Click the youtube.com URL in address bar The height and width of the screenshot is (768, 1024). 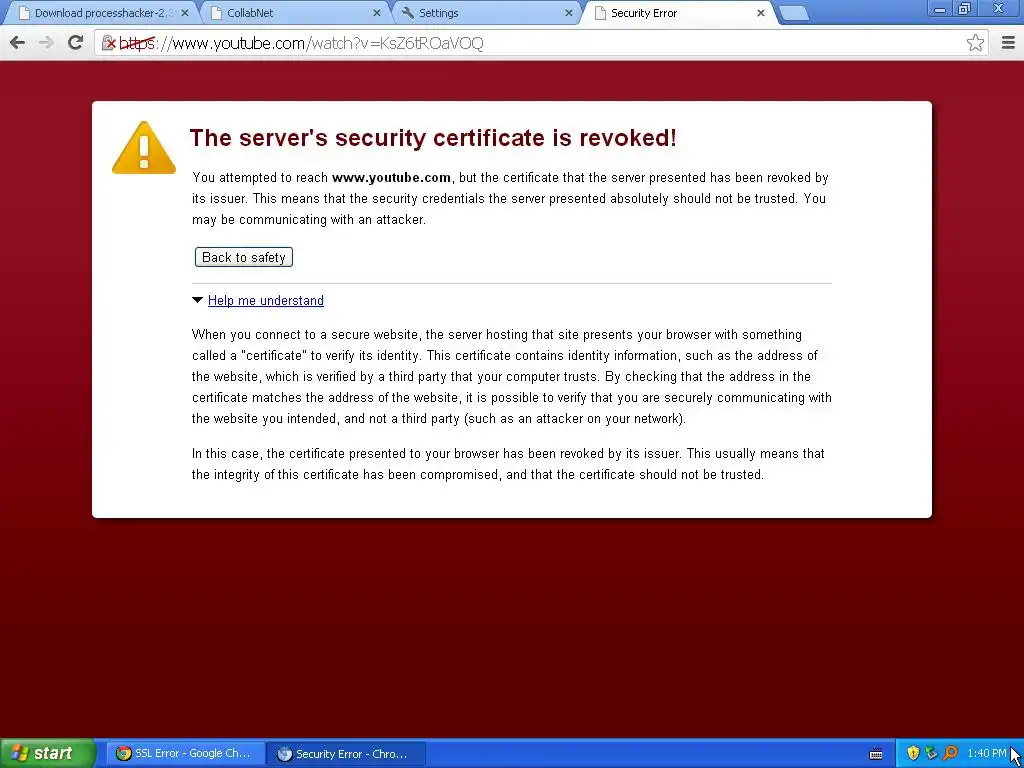[300, 44]
